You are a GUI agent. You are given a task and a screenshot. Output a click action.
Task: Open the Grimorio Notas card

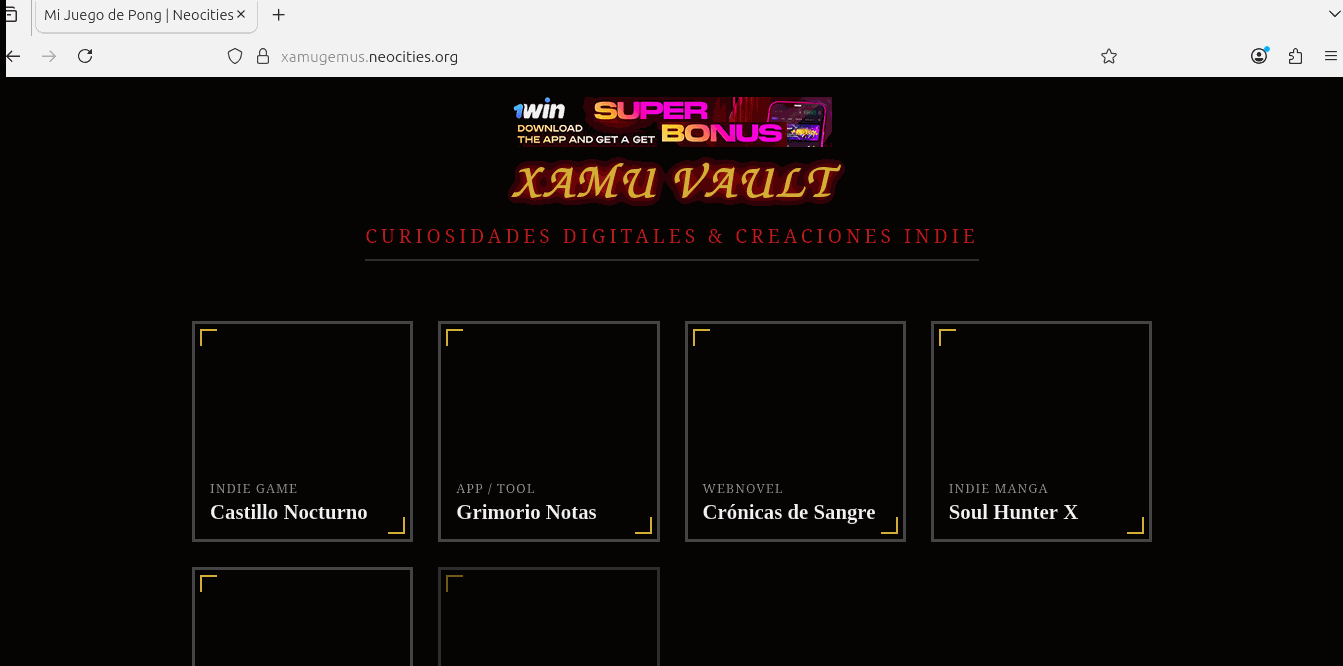click(549, 431)
